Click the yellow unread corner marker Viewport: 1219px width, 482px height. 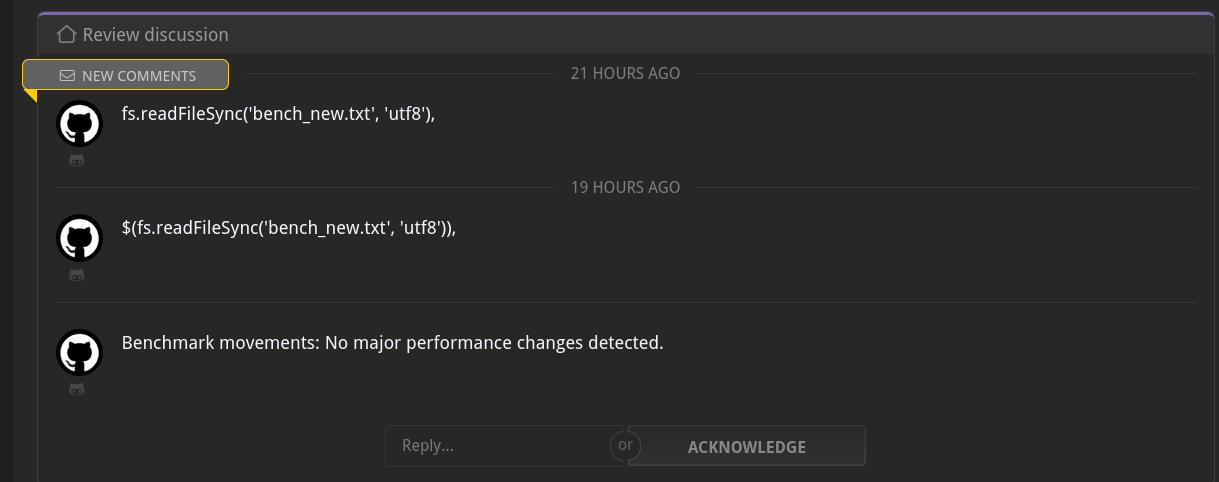pyautogui.click(x=29, y=95)
